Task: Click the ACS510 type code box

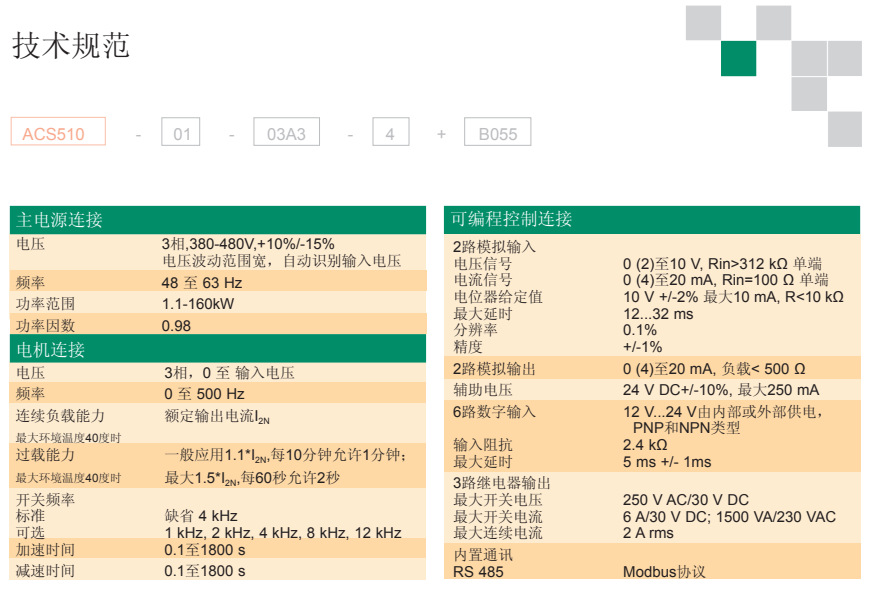Action: pos(58,132)
